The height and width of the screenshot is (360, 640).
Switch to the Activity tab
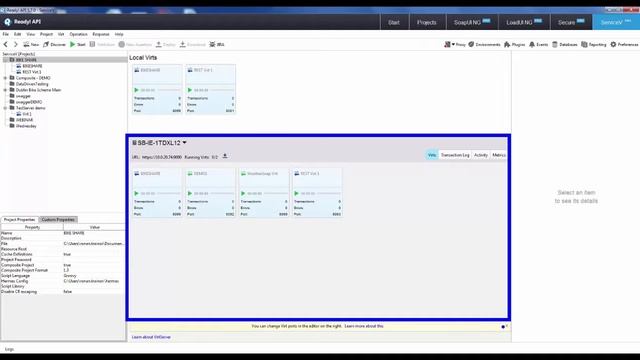481,155
